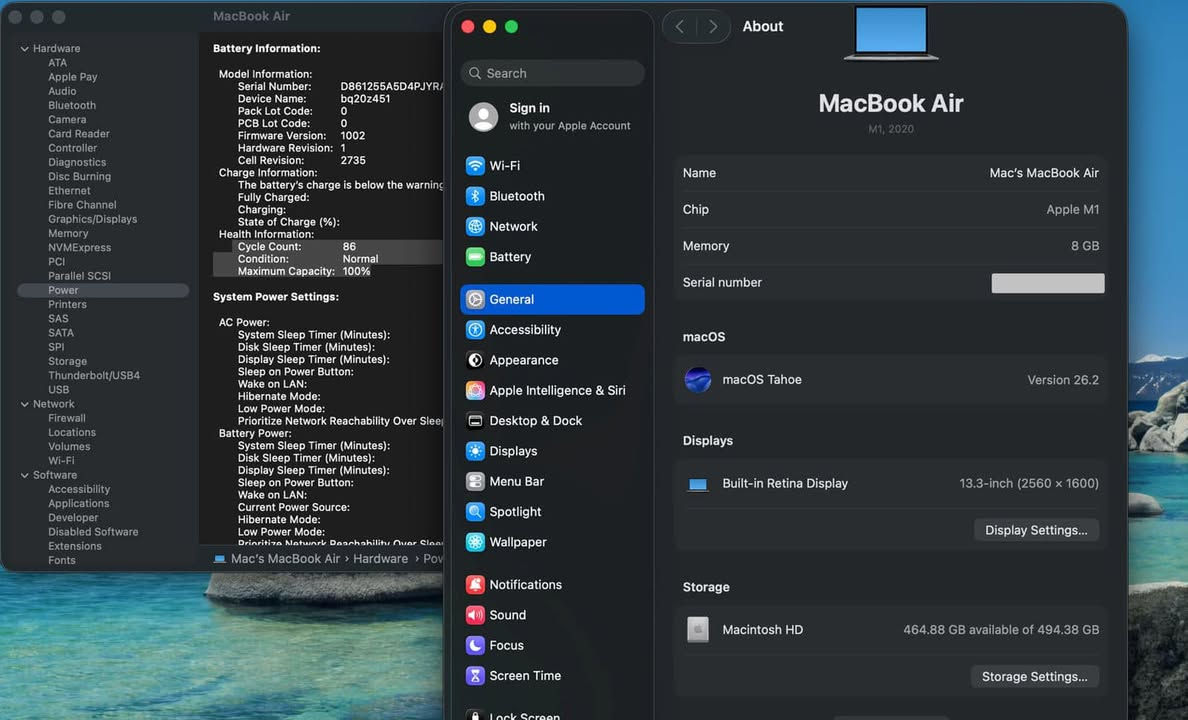1188x720 pixels.
Task: Open Spotlight settings icon
Action: pos(476,512)
